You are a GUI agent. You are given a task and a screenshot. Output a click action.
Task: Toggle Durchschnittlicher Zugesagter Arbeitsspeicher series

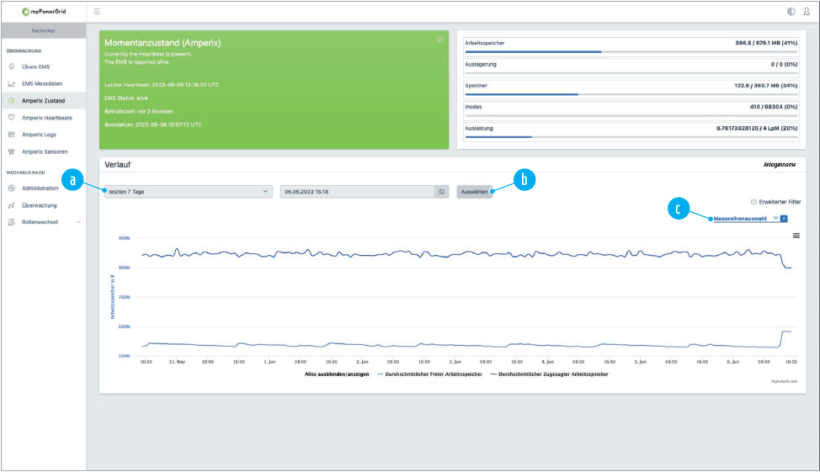(553, 374)
